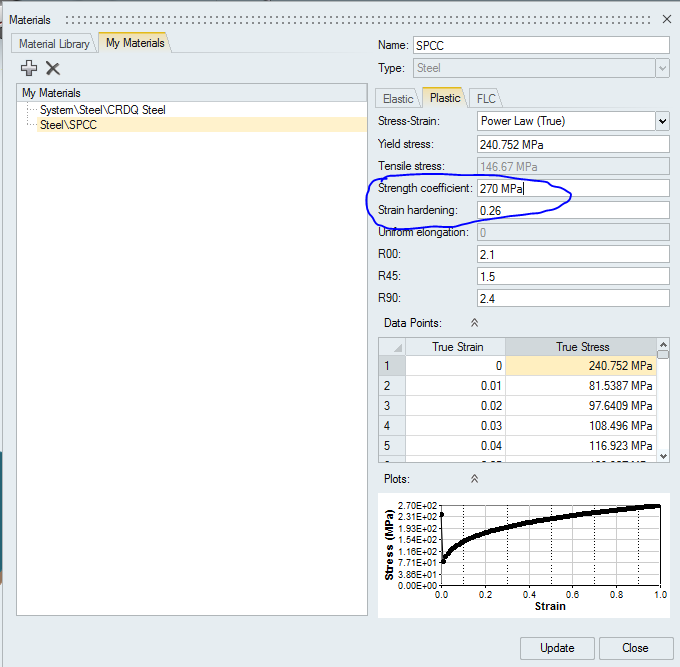The height and width of the screenshot is (667, 680).
Task: Select the My Materials tab
Action: pyautogui.click(x=135, y=43)
